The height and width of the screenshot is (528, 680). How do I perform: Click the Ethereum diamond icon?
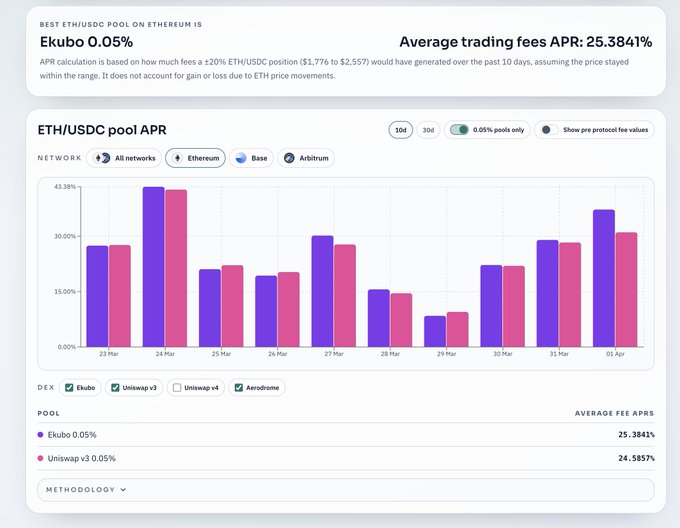177,158
